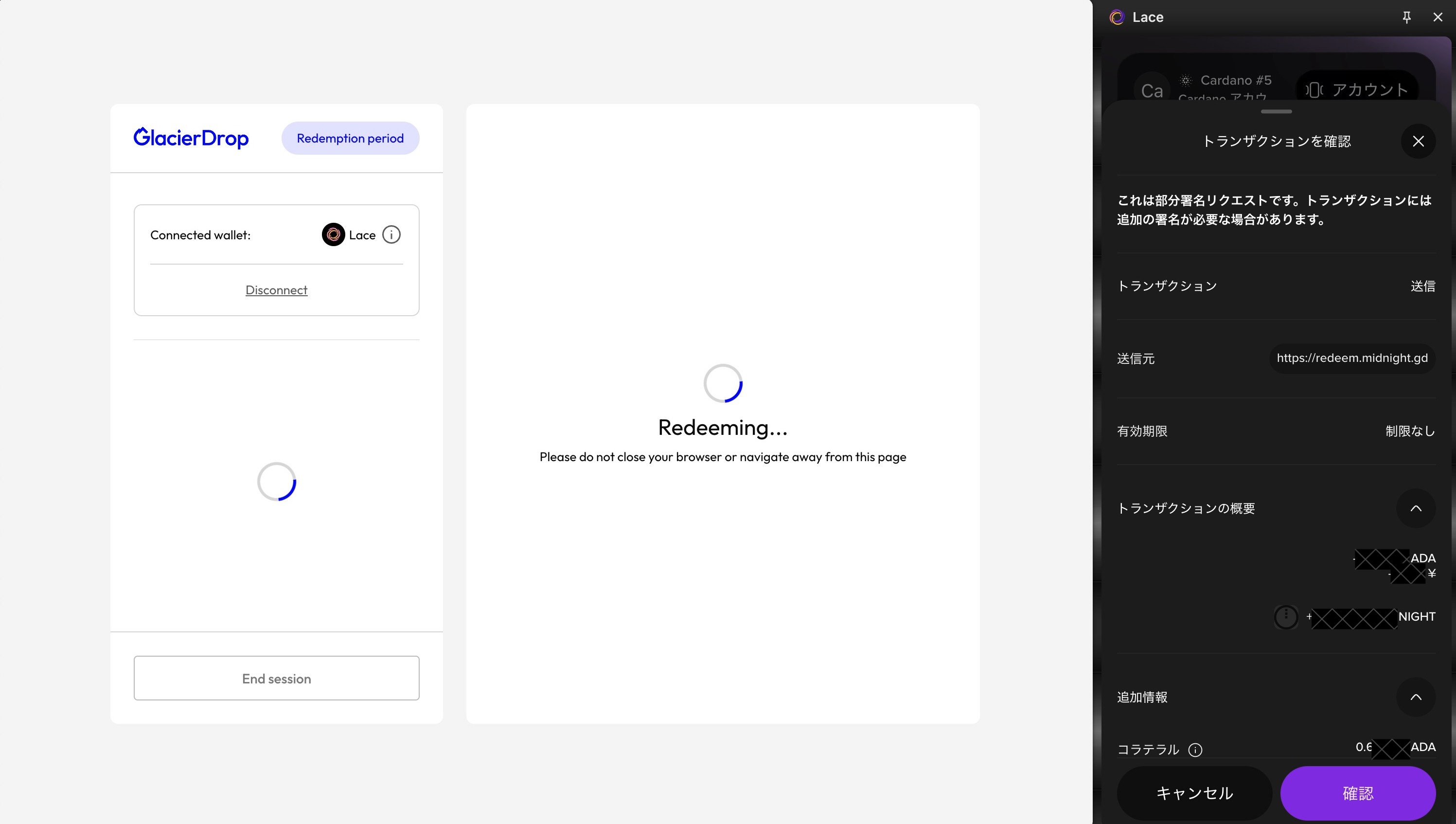This screenshot has width=1456, height=824.
Task: Click the Redemption period badge
Action: [x=350, y=138]
